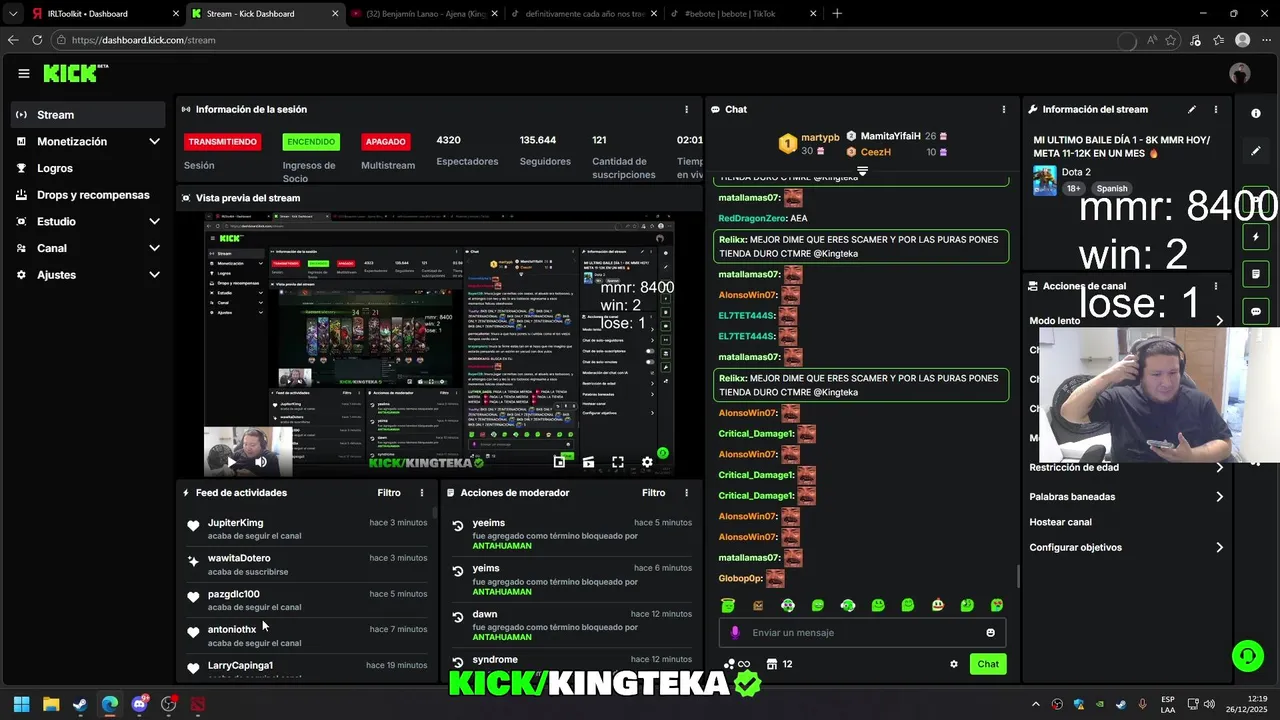The width and height of the screenshot is (1280, 720).
Task: Open stream preview settings gear
Action: coord(647,462)
